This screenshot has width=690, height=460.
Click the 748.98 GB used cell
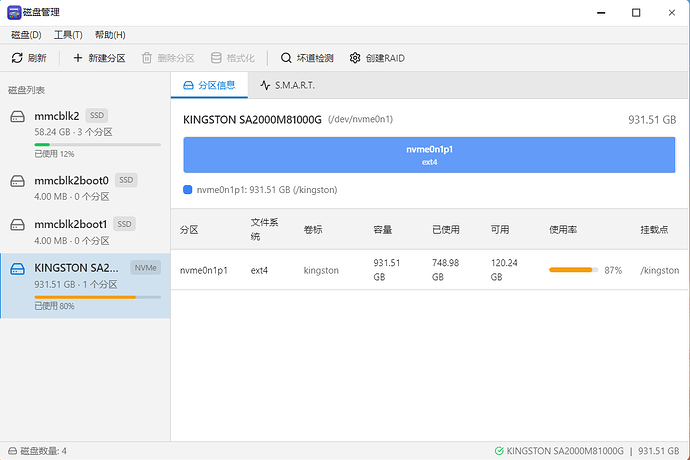pos(445,270)
